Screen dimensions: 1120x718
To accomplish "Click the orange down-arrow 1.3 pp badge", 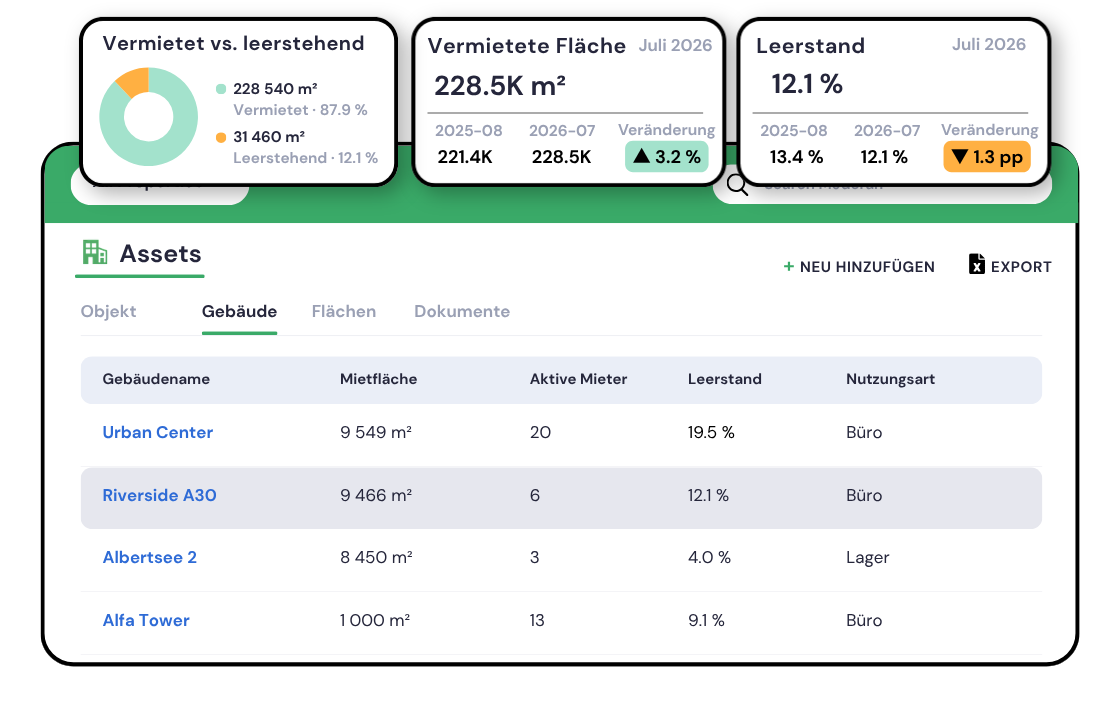I will [987, 156].
